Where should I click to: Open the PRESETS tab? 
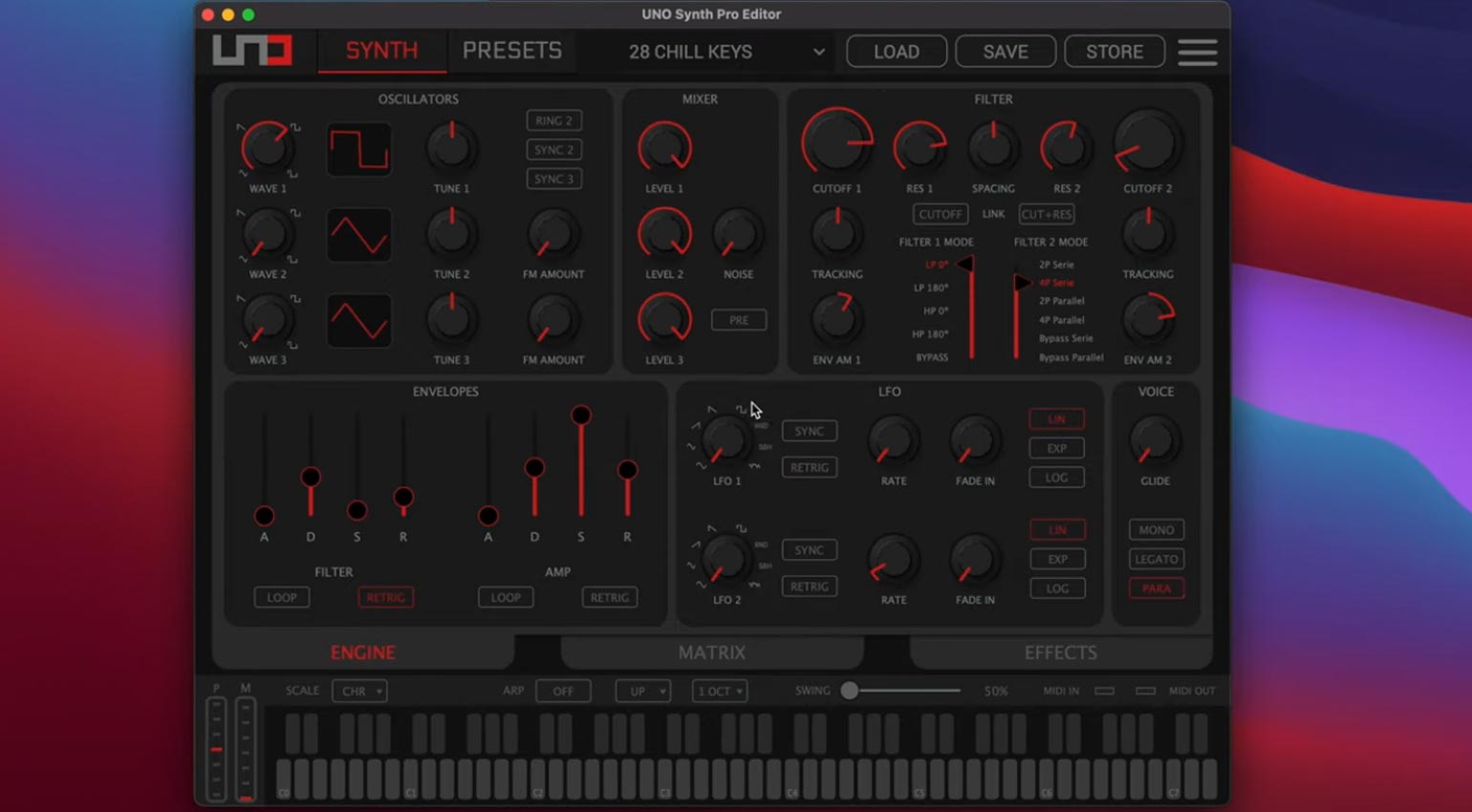point(511,51)
